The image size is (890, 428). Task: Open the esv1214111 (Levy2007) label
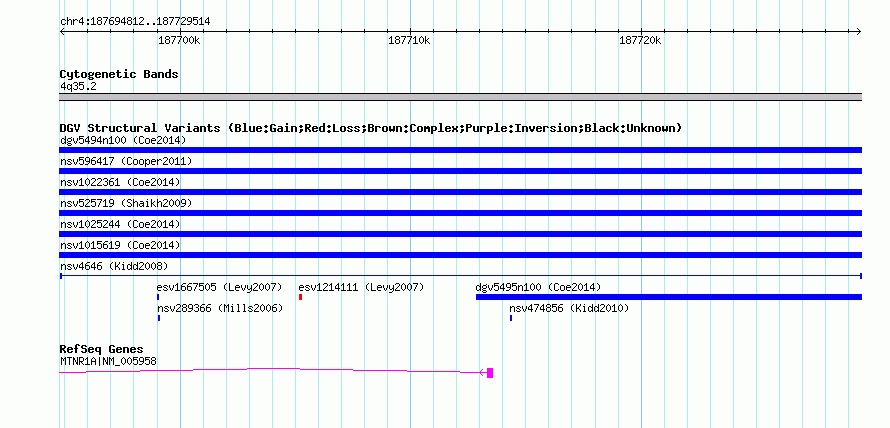pos(361,287)
